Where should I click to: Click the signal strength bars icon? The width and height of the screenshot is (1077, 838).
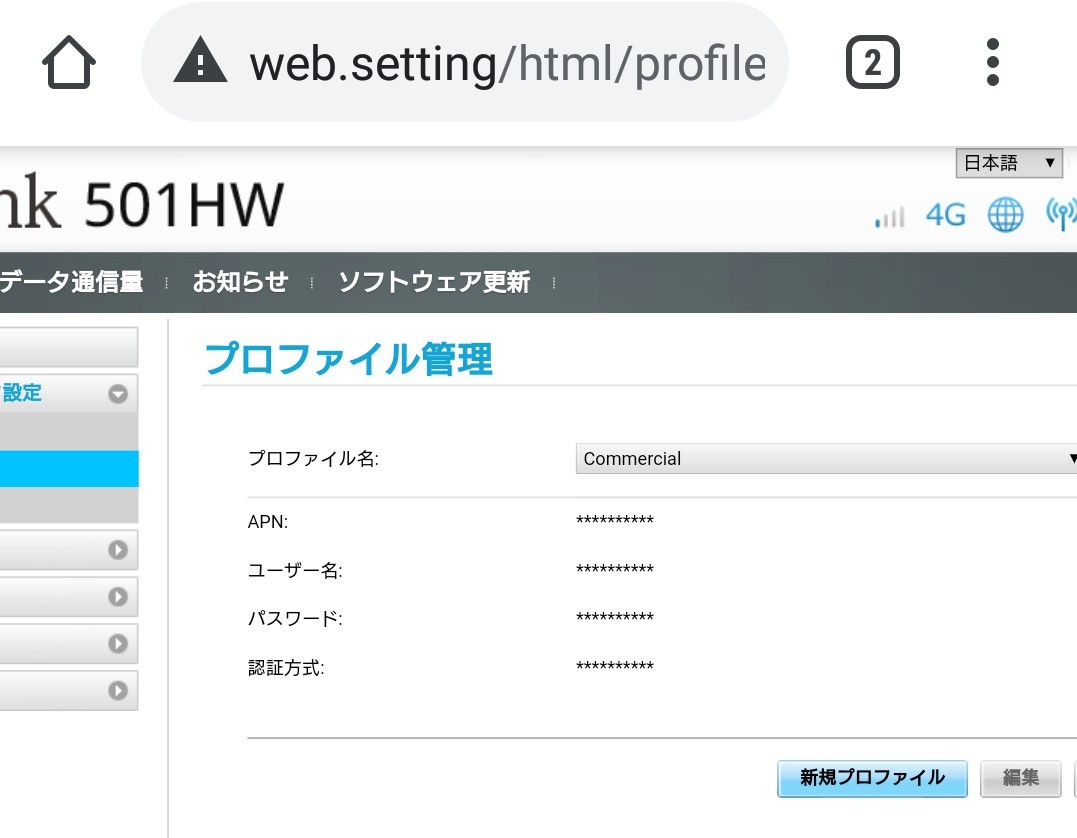tap(889, 216)
